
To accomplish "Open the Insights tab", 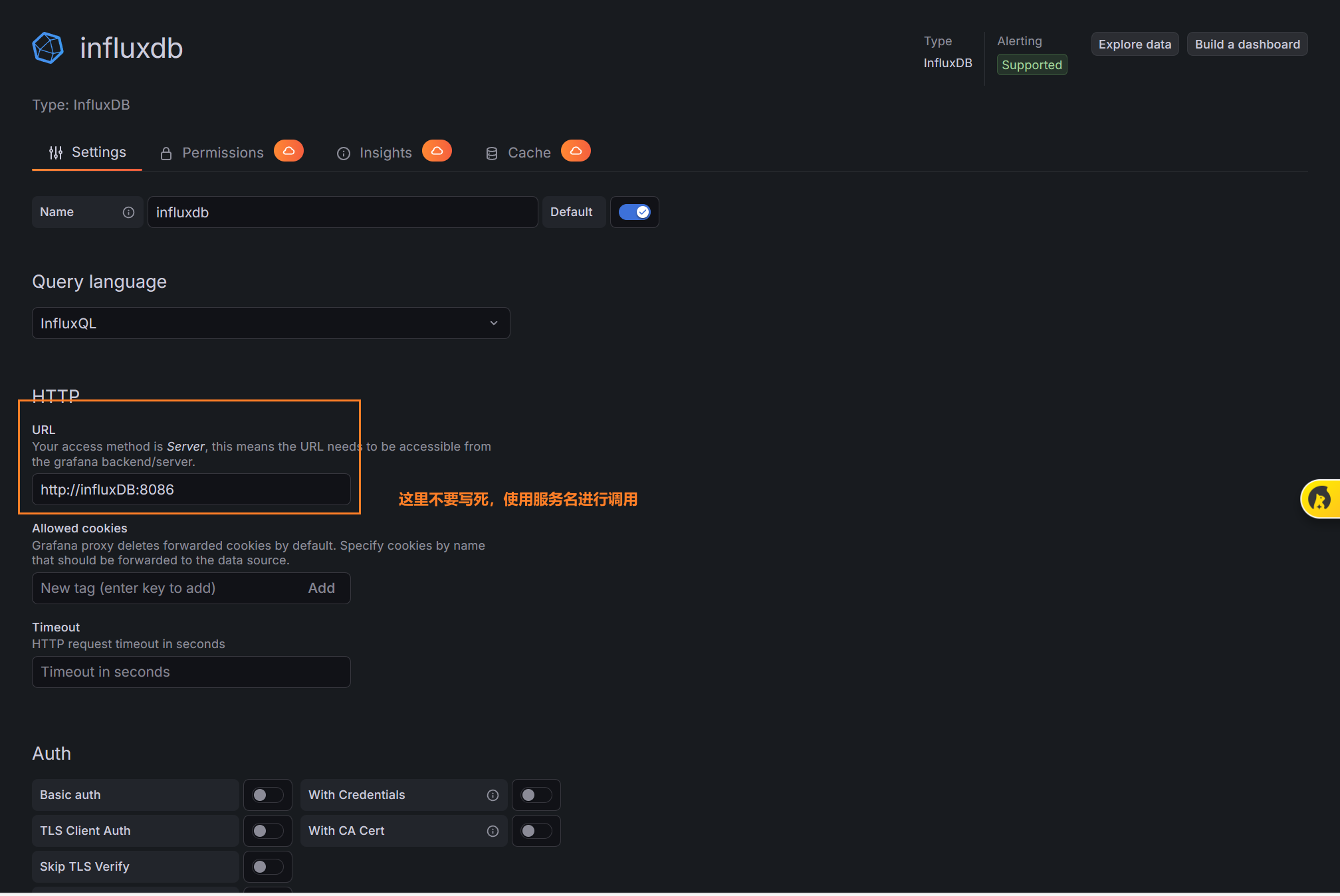I will 385,153.
